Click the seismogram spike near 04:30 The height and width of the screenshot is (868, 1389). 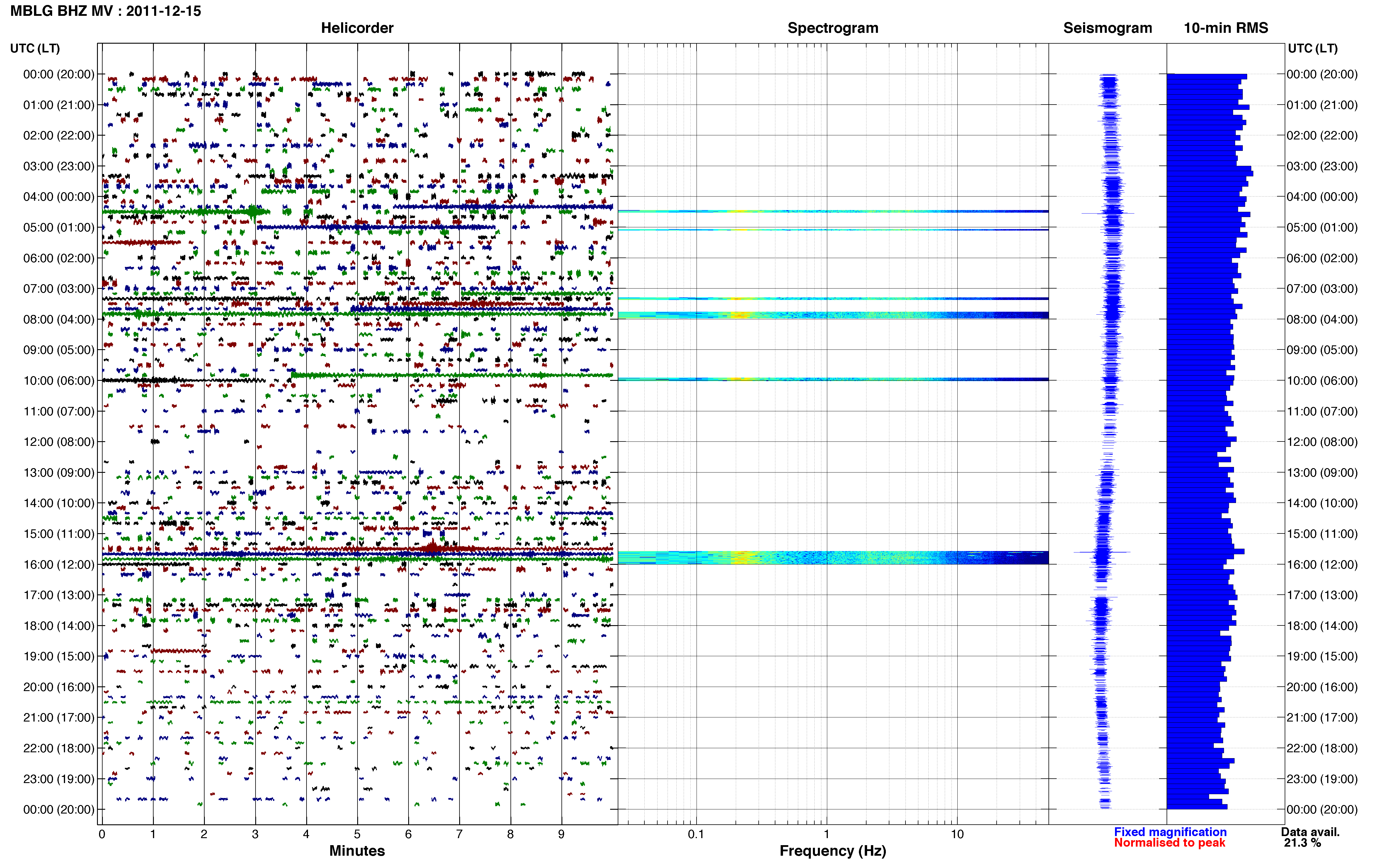[1108, 213]
